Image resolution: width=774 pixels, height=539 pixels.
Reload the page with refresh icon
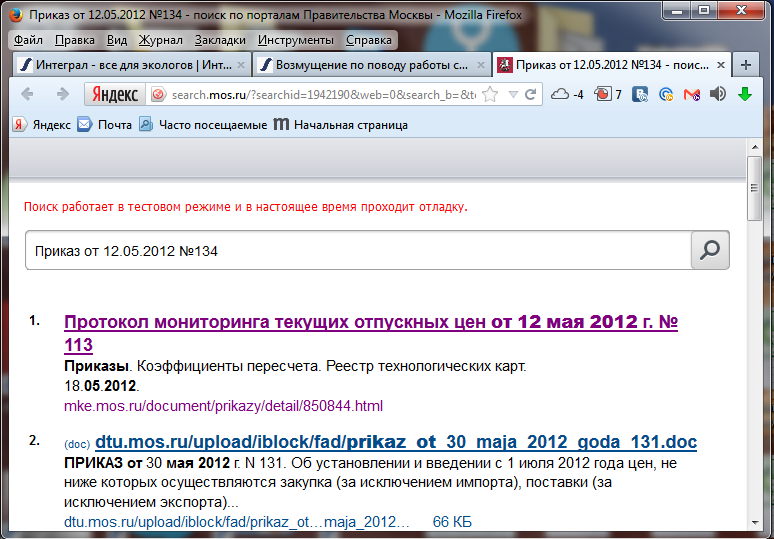(531, 95)
